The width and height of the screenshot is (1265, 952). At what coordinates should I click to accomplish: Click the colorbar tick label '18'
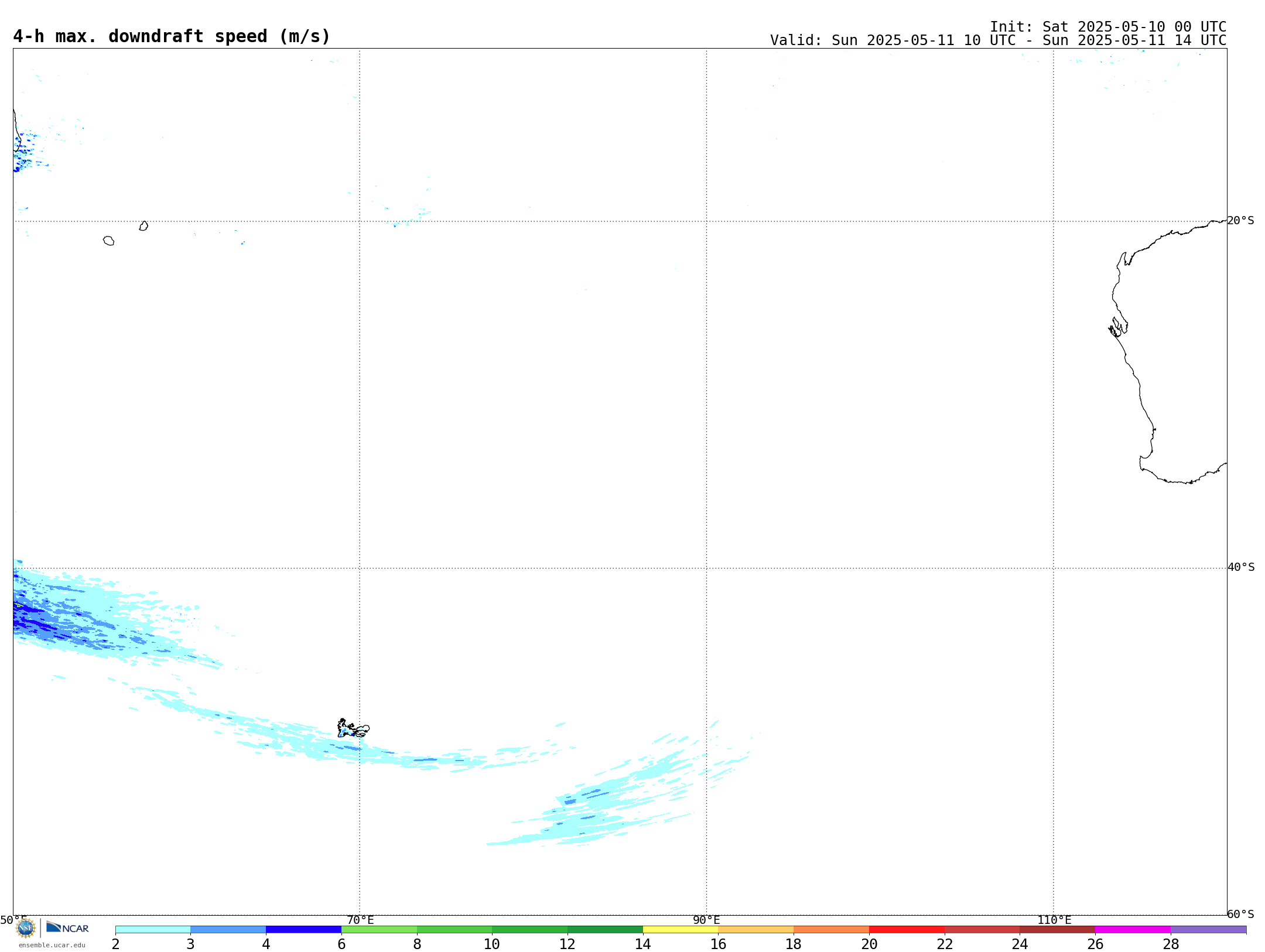pyautogui.click(x=794, y=944)
